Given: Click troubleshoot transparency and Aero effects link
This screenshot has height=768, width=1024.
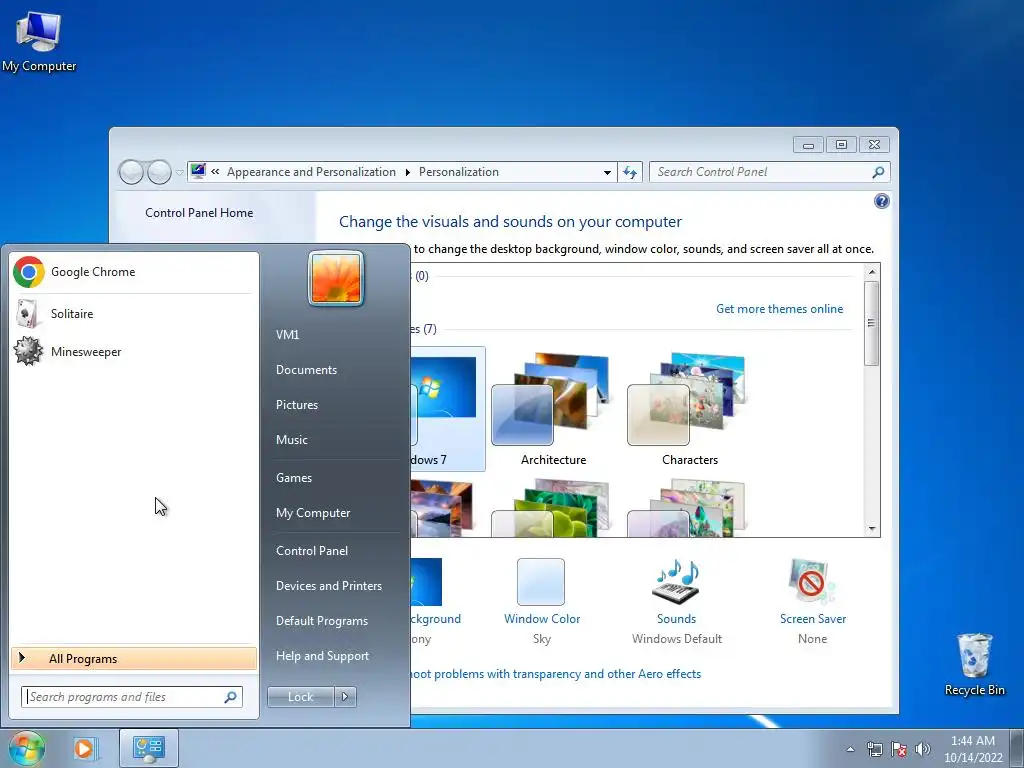Looking at the screenshot, I should [555, 674].
